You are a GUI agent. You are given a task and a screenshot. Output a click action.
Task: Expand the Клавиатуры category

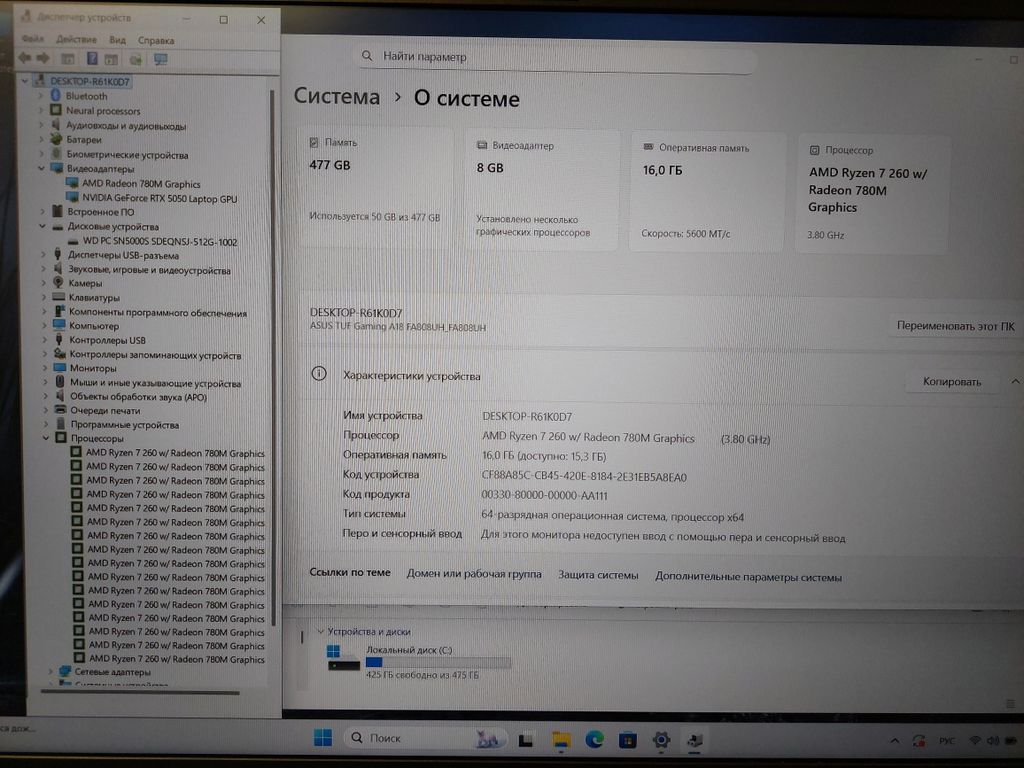click(43, 297)
